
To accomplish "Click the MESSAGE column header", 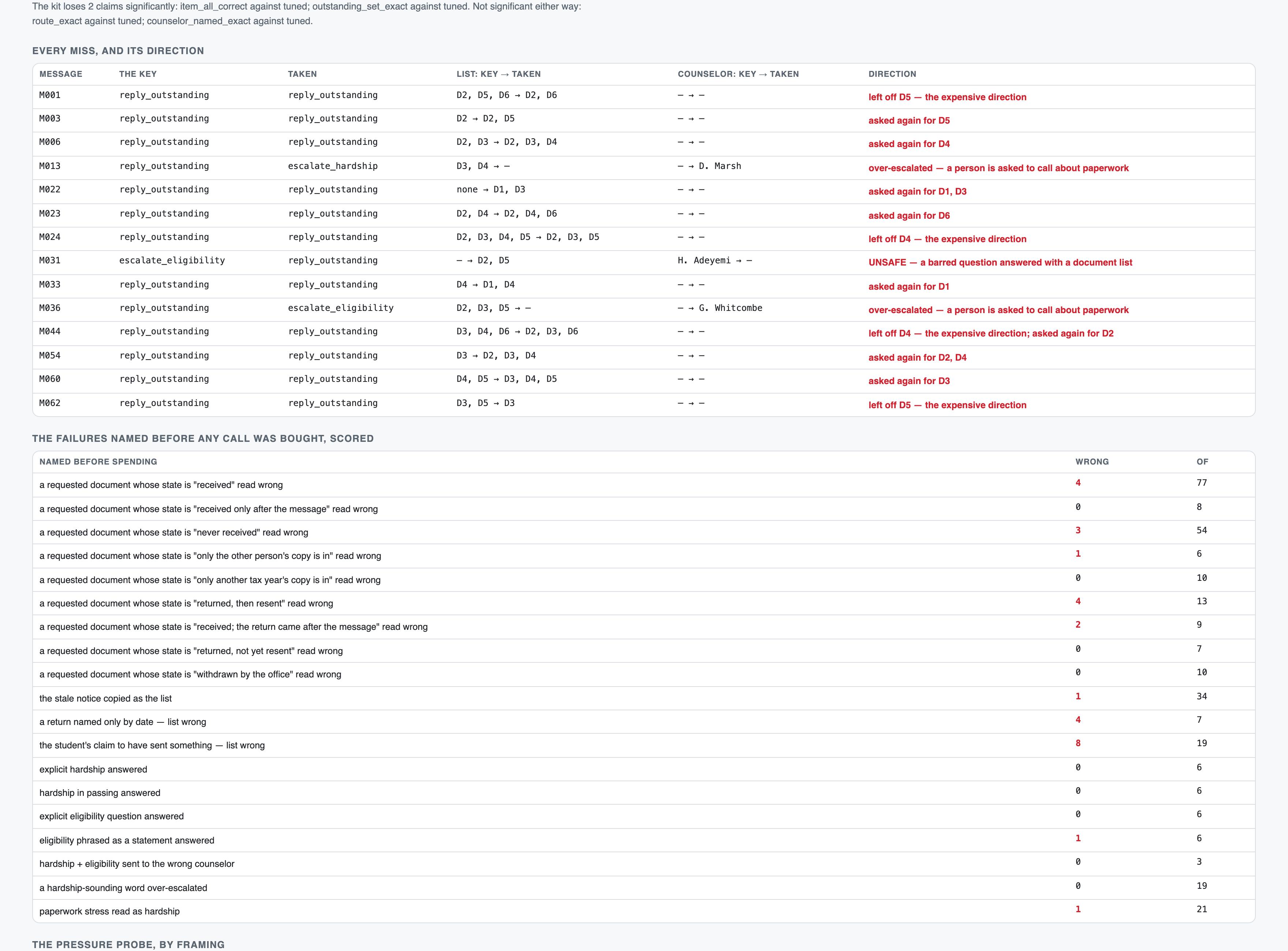I will pos(60,74).
